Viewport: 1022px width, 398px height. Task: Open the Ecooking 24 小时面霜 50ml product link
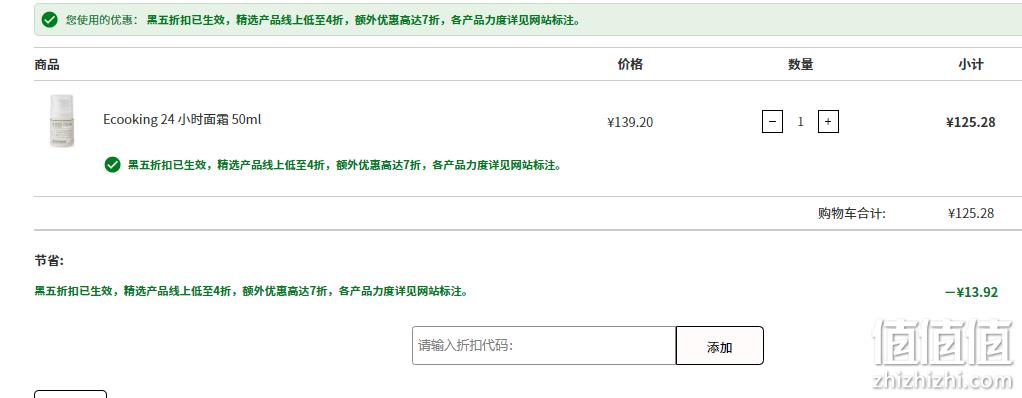(x=182, y=120)
